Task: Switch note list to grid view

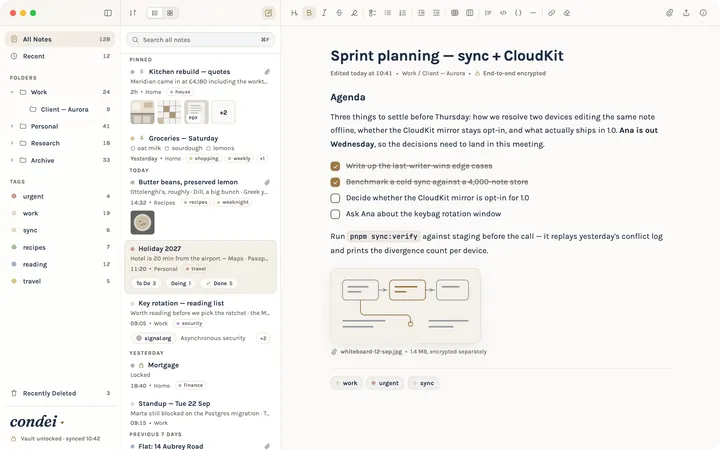Action: 170,13
